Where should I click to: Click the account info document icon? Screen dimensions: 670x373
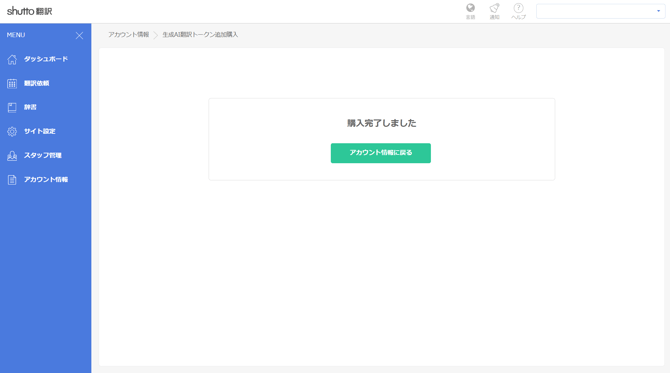pyautogui.click(x=12, y=179)
